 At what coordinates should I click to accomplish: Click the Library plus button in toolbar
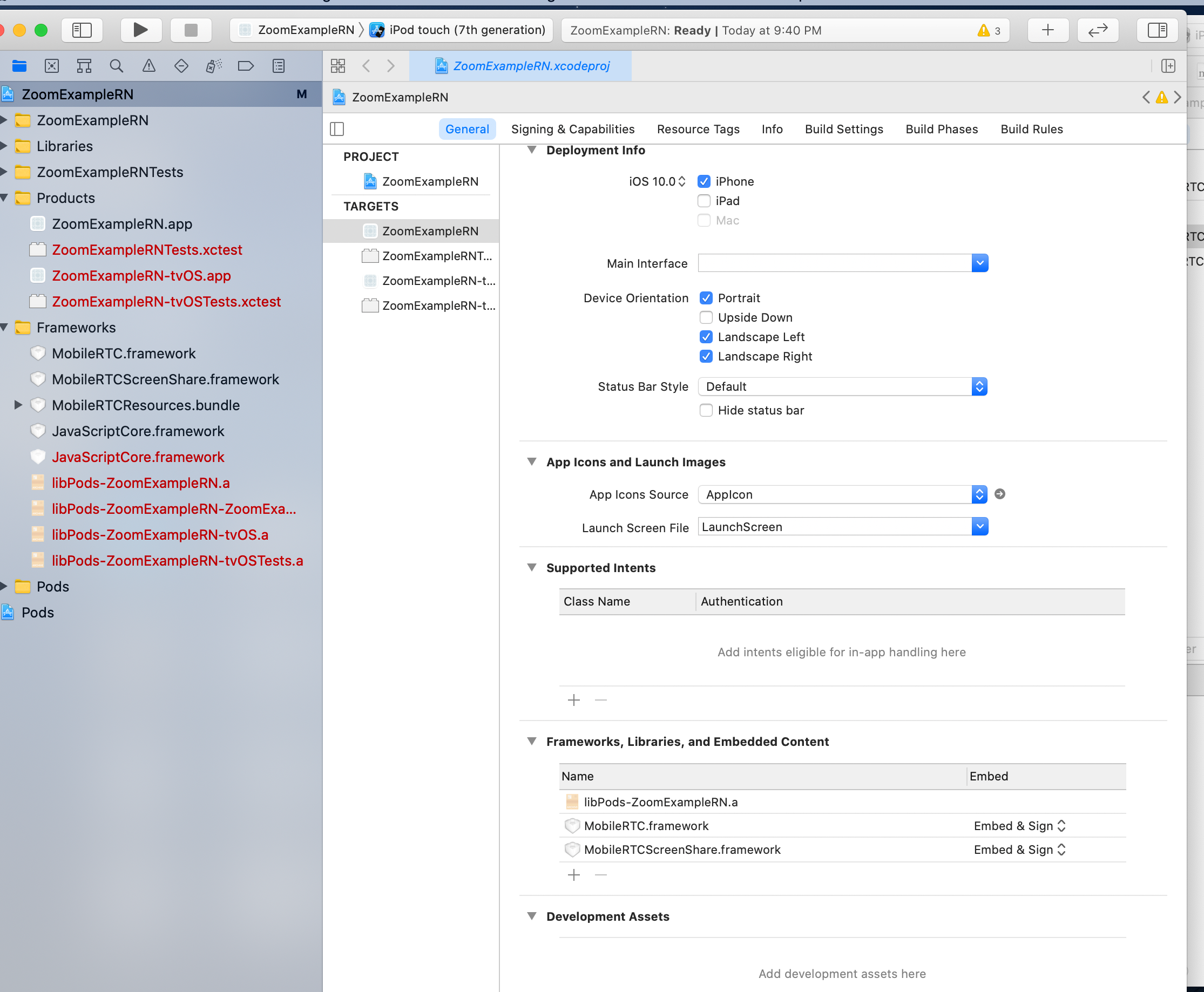[1047, 30]
